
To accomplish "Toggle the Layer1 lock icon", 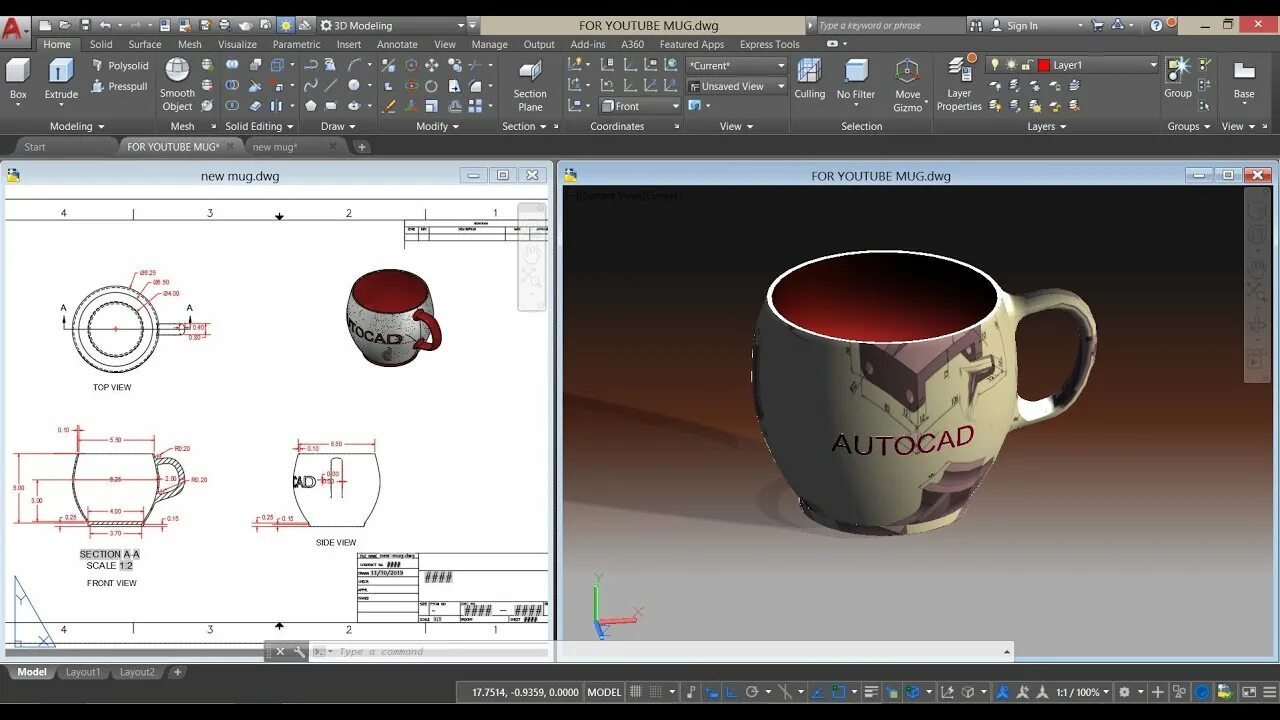I will point(1027,65).
